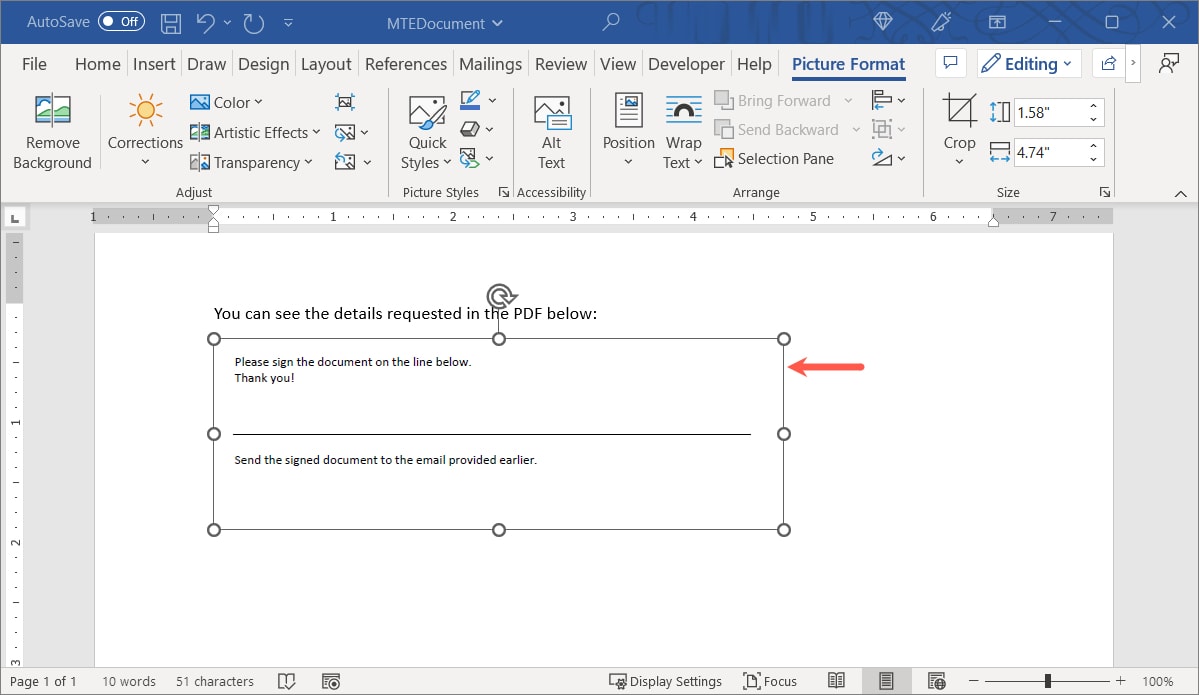Screen dimensions: 1199x695
Task: Enable Focus mode from status bar
Action: tap(769, 681)
